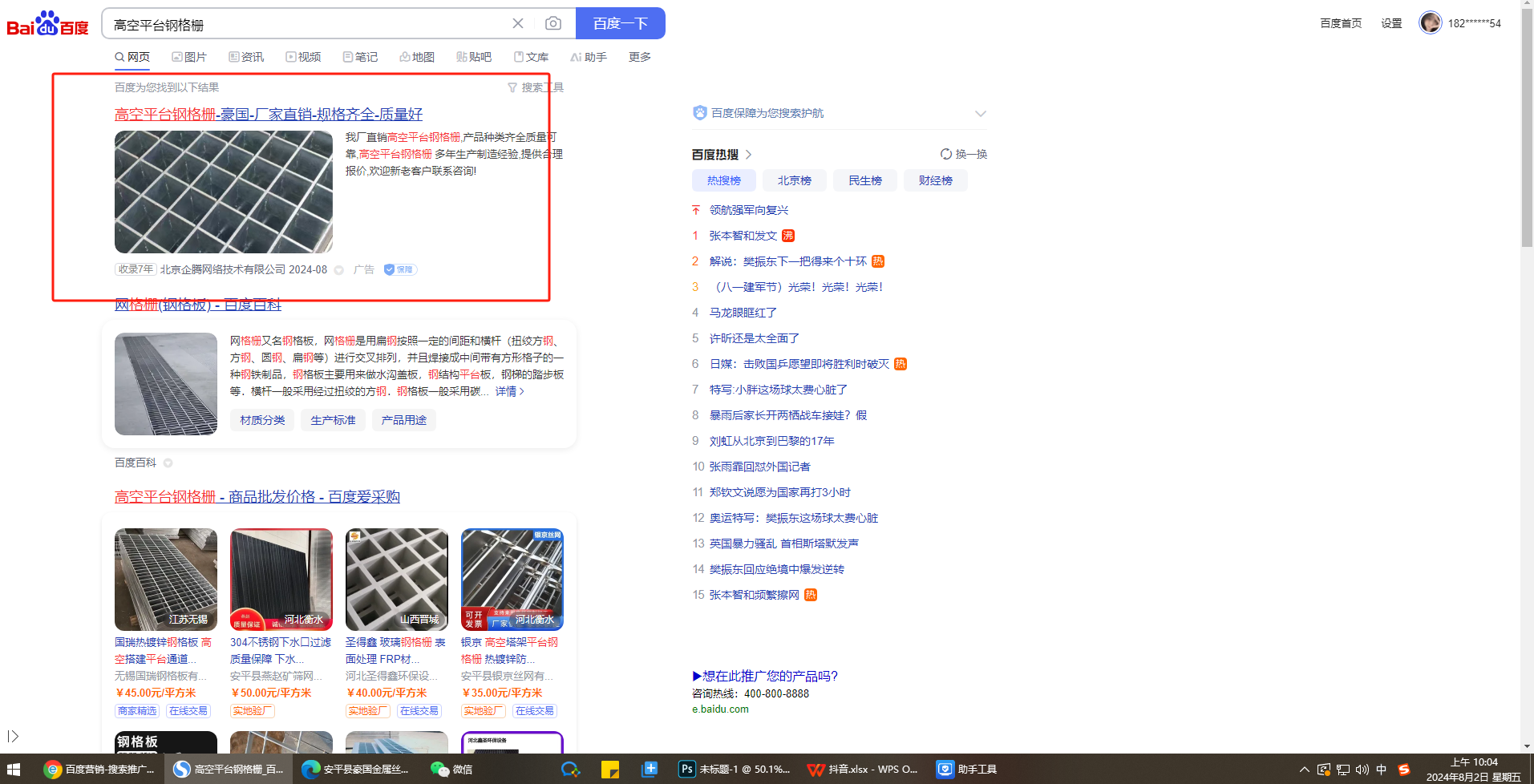
Task: Click the 百度保障 shield icon
Action: [x=700, y=113]
